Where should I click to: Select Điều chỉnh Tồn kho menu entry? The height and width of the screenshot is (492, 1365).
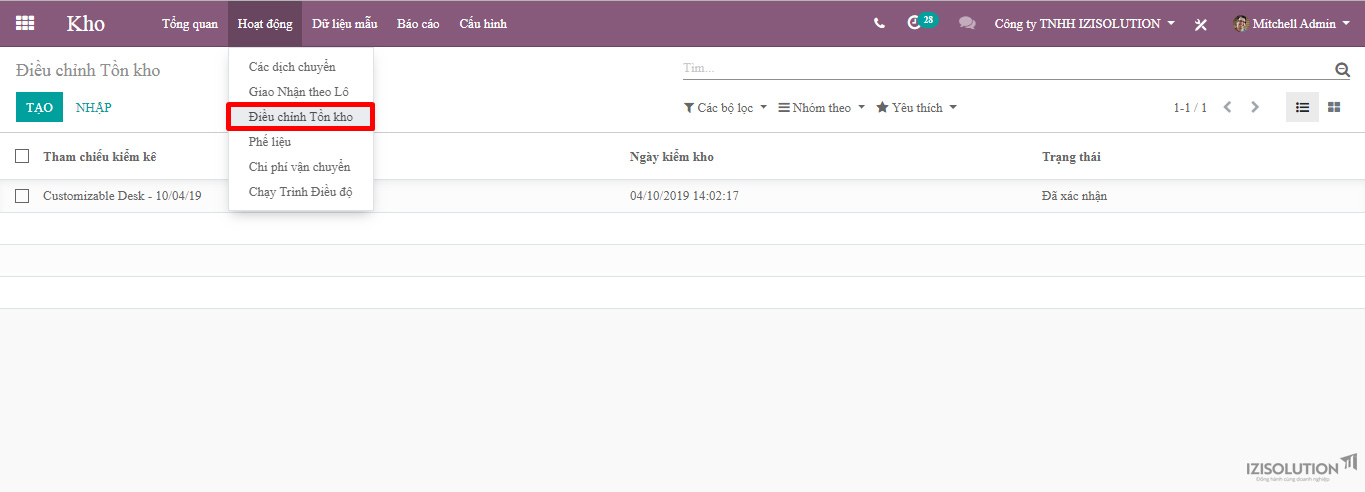(301, 117)
